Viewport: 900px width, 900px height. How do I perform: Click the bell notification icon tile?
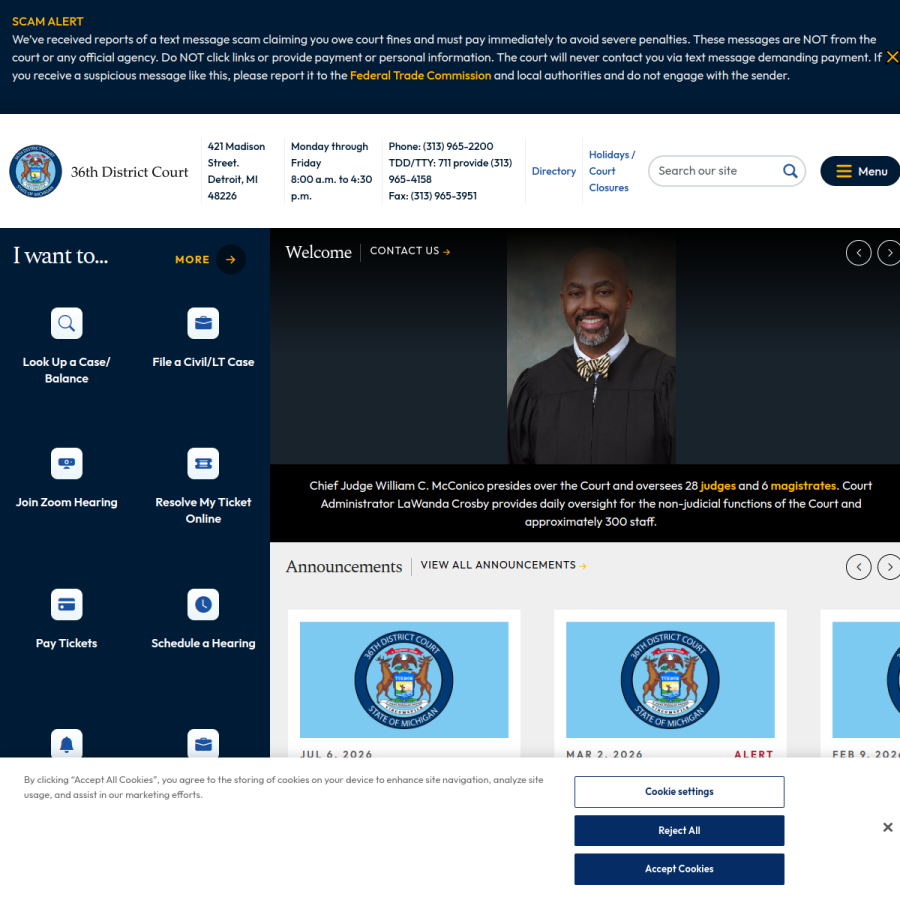click(67, 743)
